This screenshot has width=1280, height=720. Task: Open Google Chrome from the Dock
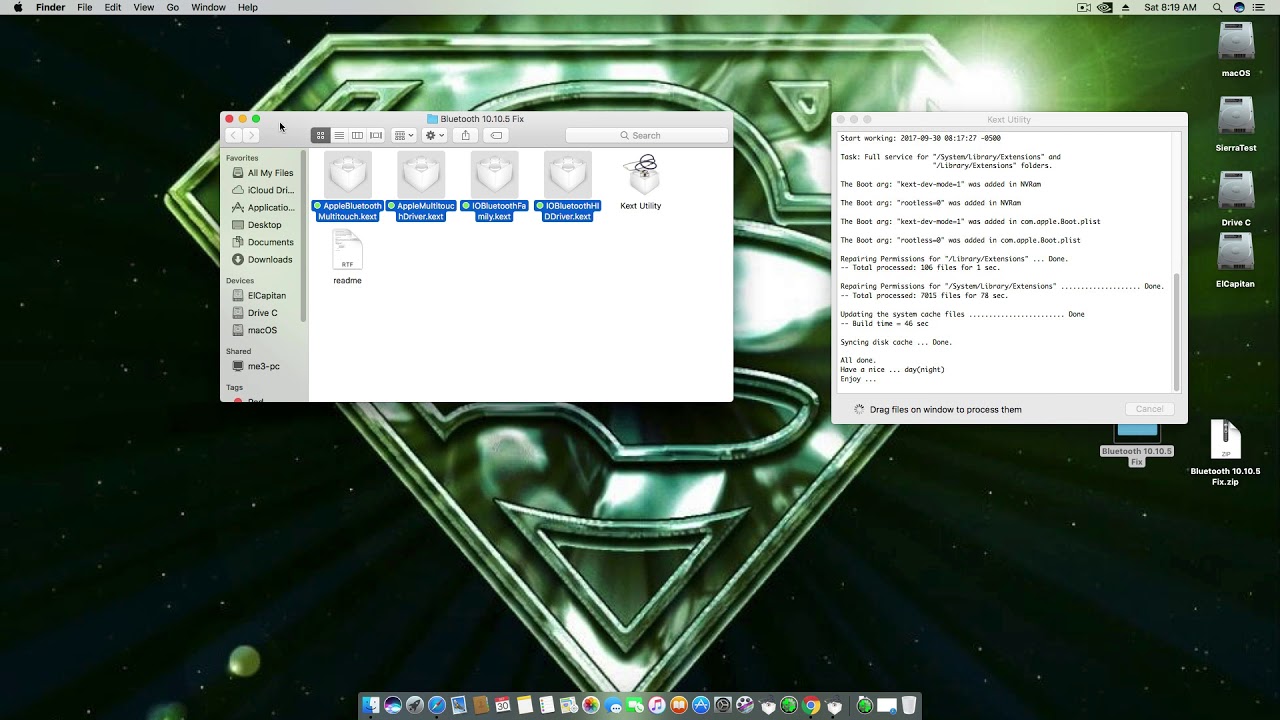[811, 705]
